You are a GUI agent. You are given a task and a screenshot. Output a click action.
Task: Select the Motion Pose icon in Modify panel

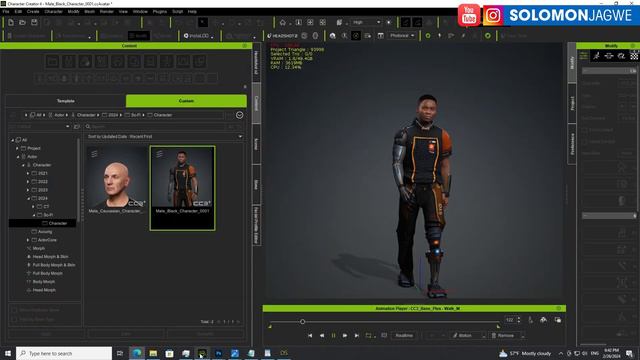[x=596, y=56]
